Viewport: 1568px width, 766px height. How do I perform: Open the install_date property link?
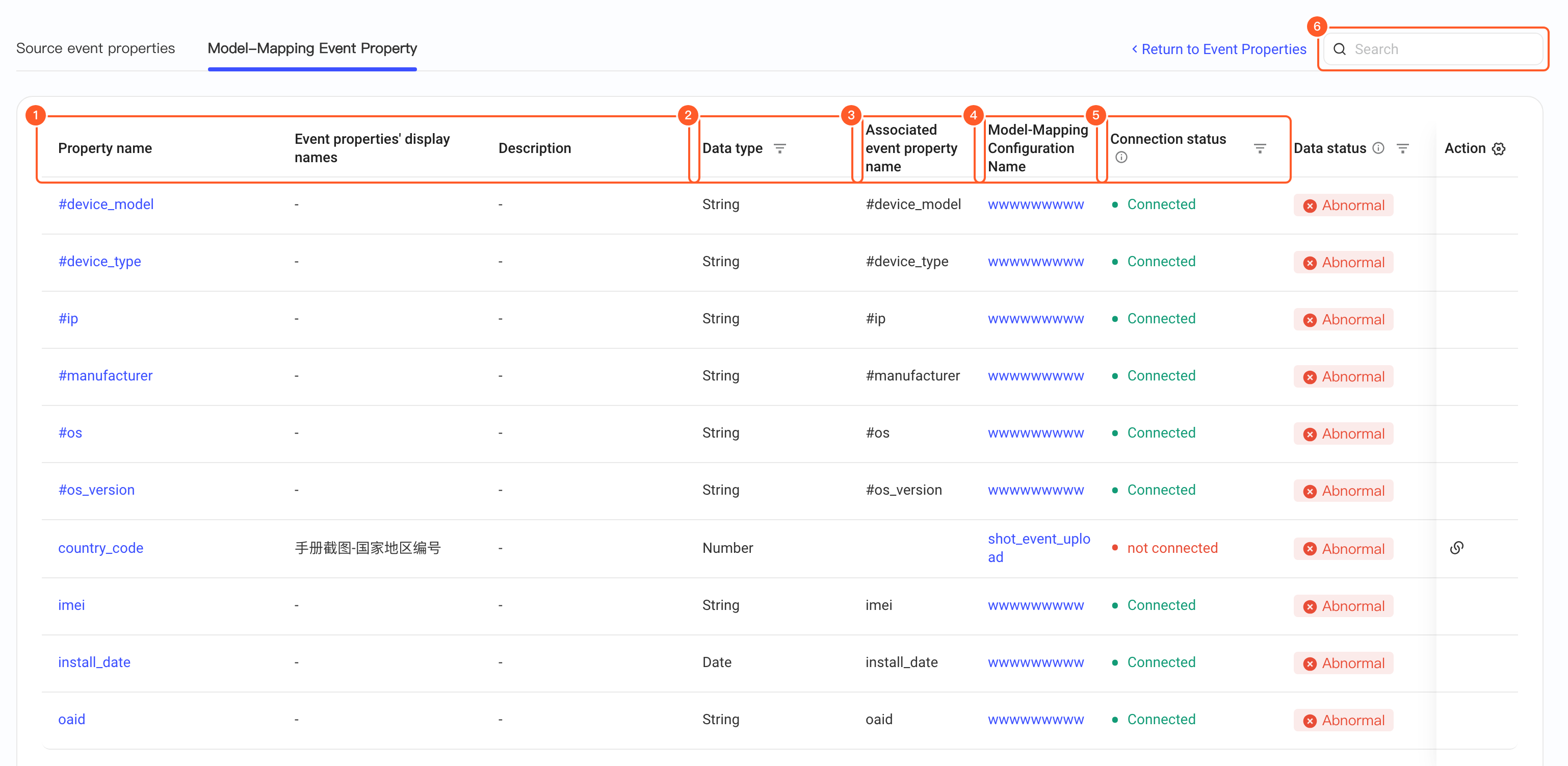coord(94,662)
